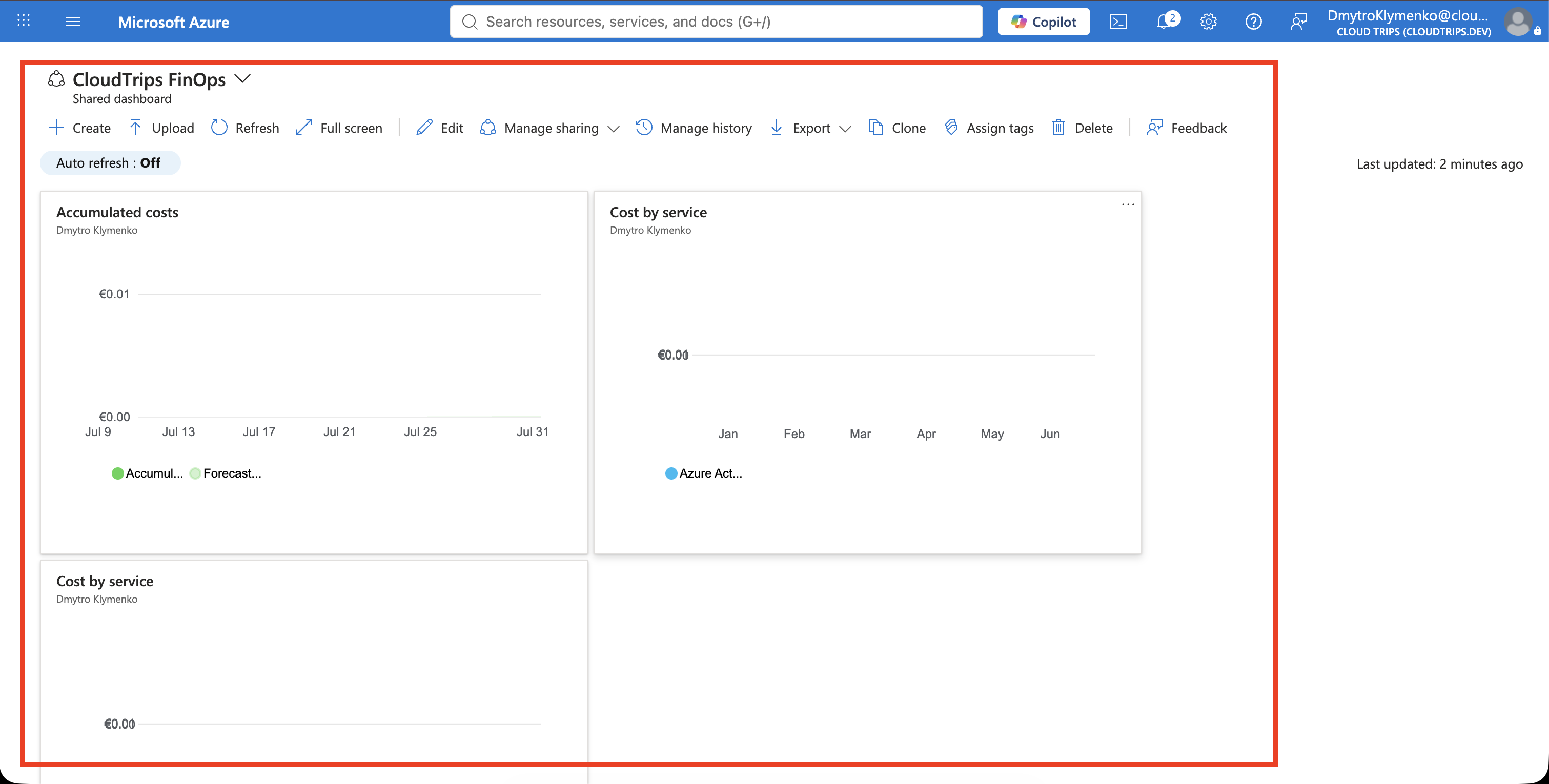Screen dimensions: 1549x784
Task: Expand the Manage sharing dropdown chevron
Action: pyautogui.click(x=614, y=129)
